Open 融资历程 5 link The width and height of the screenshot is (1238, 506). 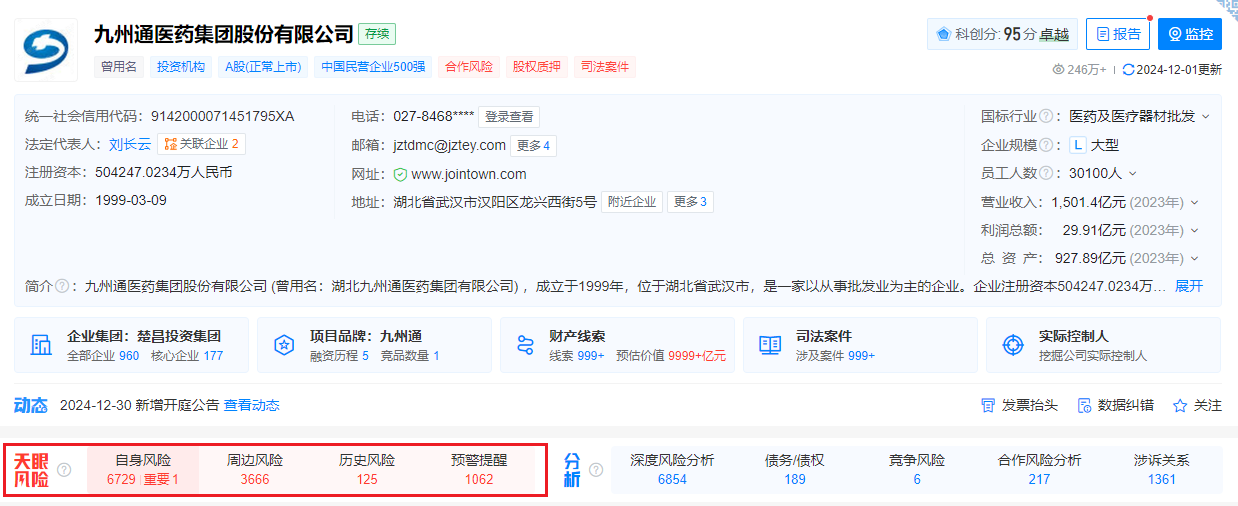coord(339,356)
